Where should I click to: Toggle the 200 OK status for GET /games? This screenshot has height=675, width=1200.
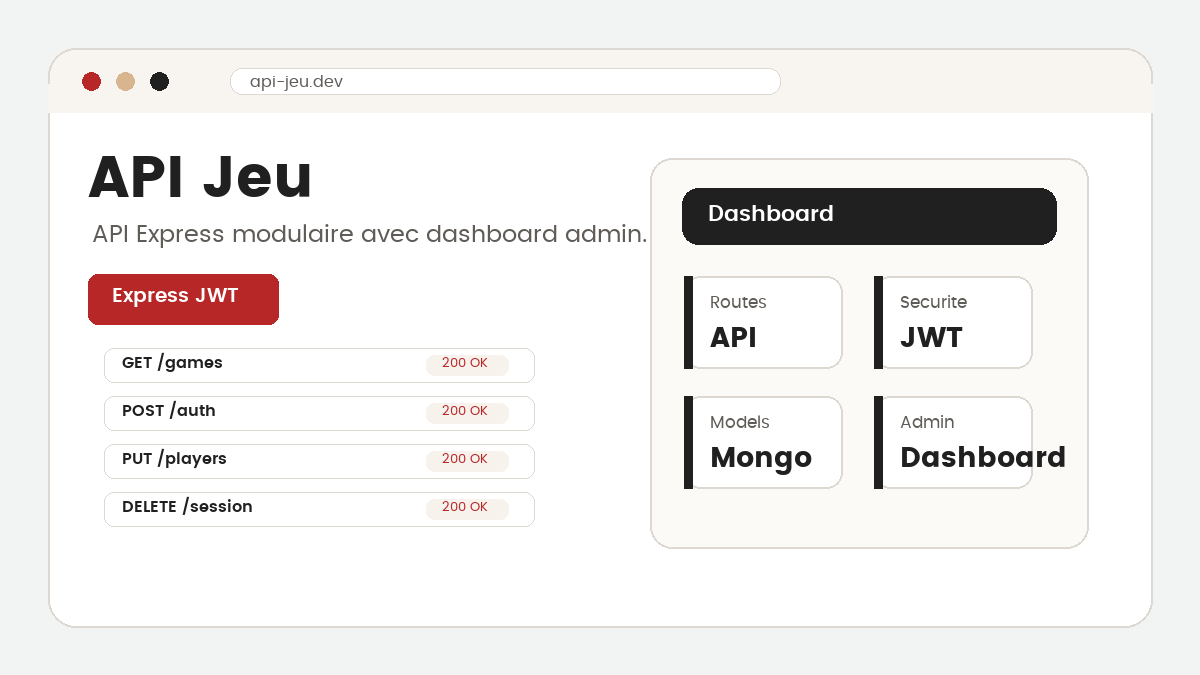click(x=466, y=364)
